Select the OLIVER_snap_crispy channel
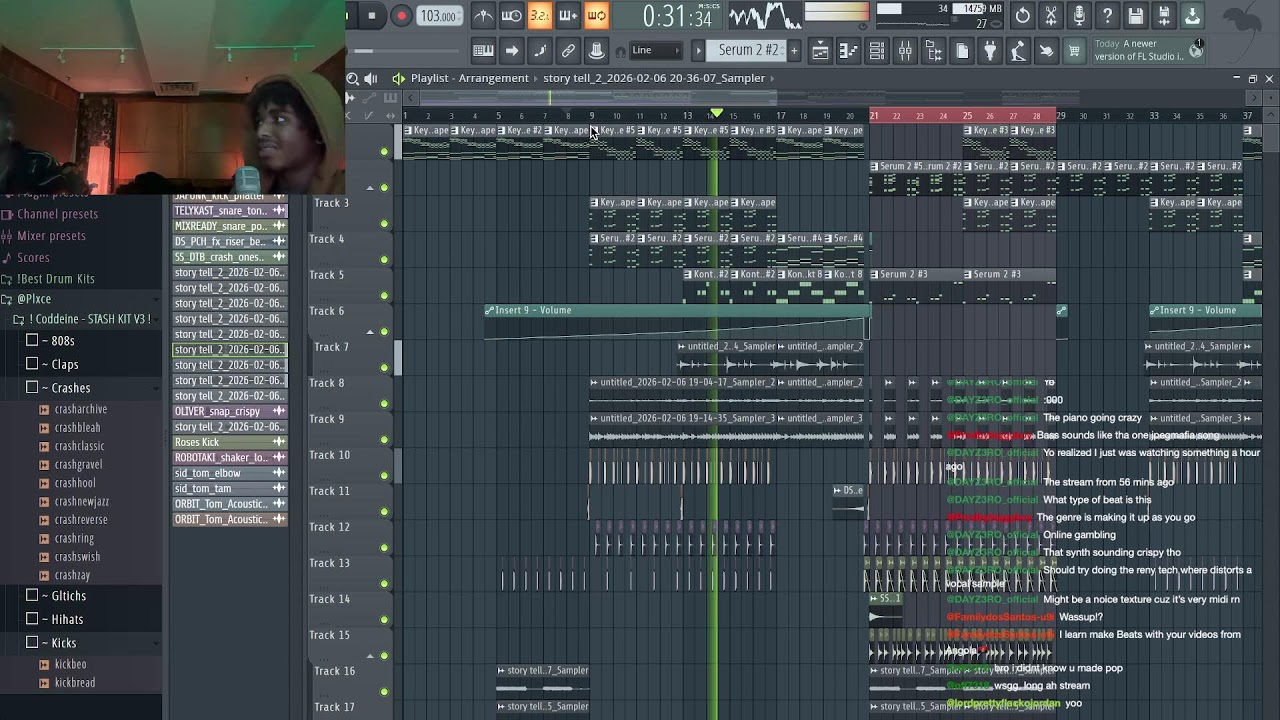The width and height of the screenshot is (1280, 720). pyautogui.click(x=230, y=411)
